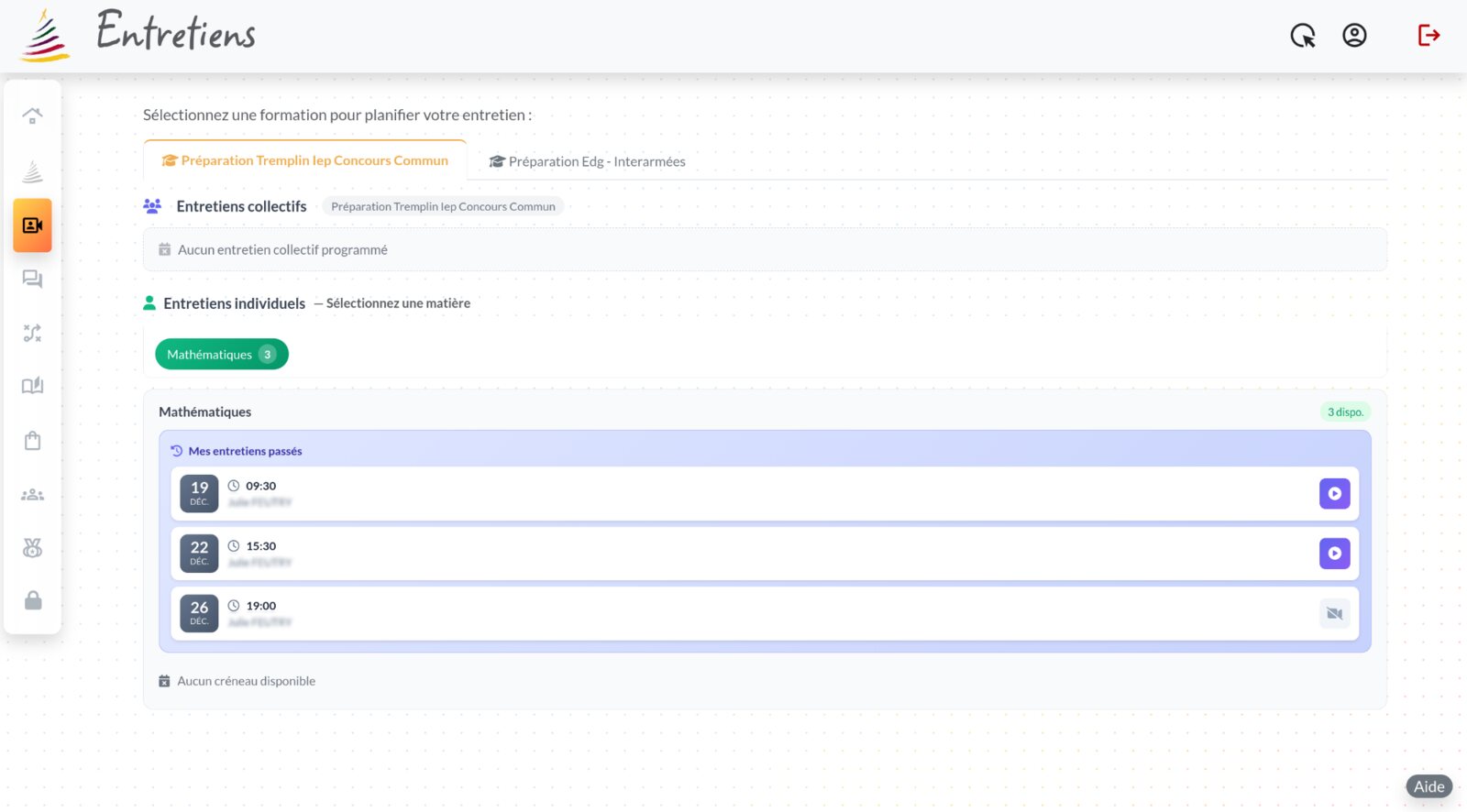Play the 22 Déc. 15:30 interview recording
Image resolution: width=1467 pixels, height=812 pixels.
click(1335, 554)
